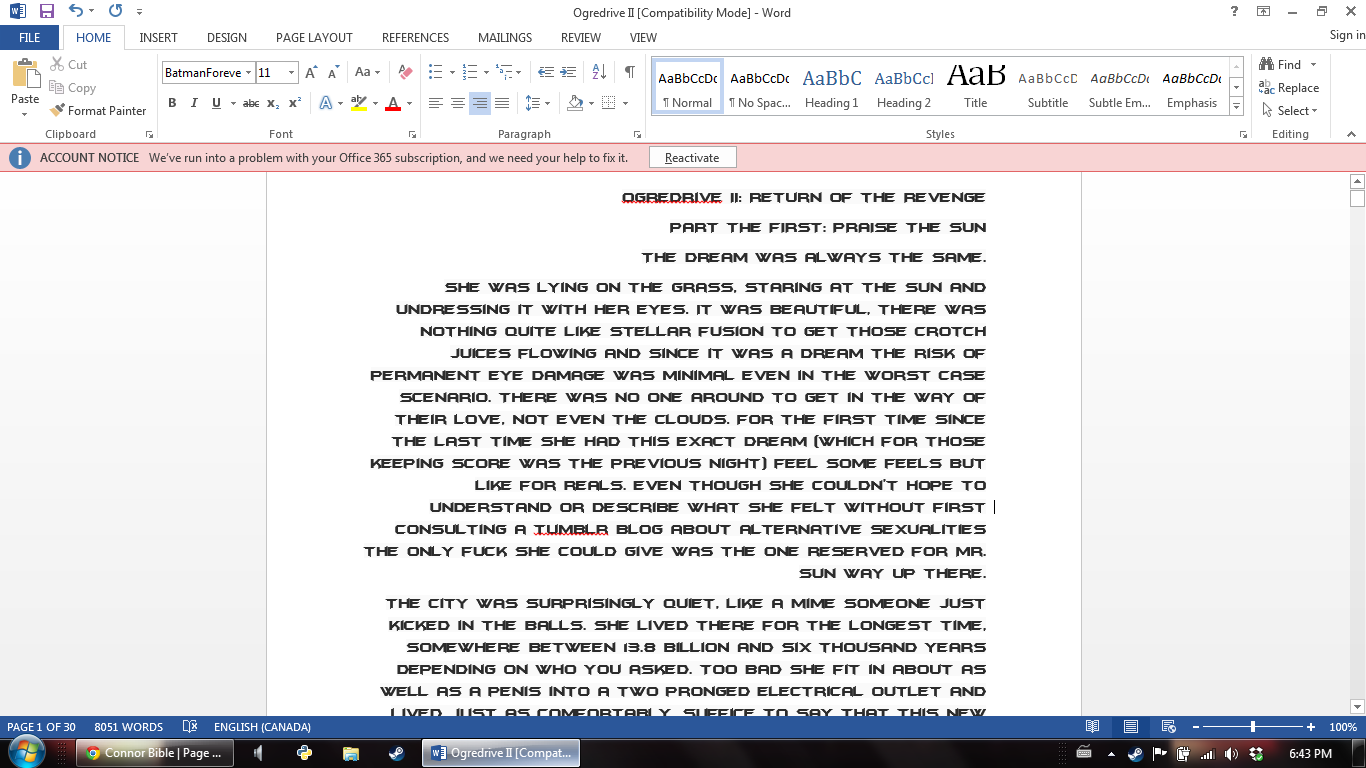Apply strikethrough formatting
Viewport: 1366px width, 768px height.
point(251,103)
